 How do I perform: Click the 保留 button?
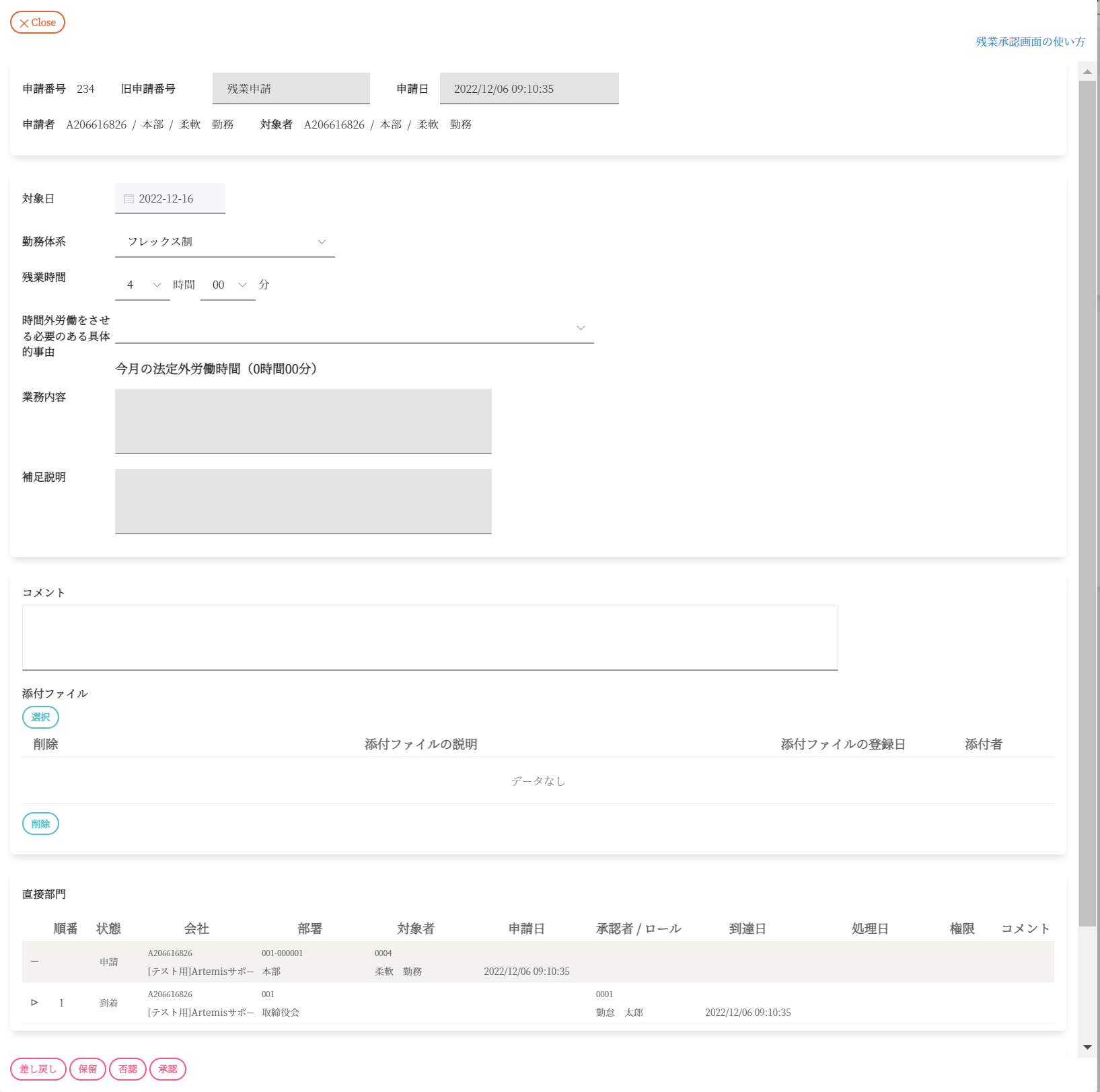pos(87,1069)
